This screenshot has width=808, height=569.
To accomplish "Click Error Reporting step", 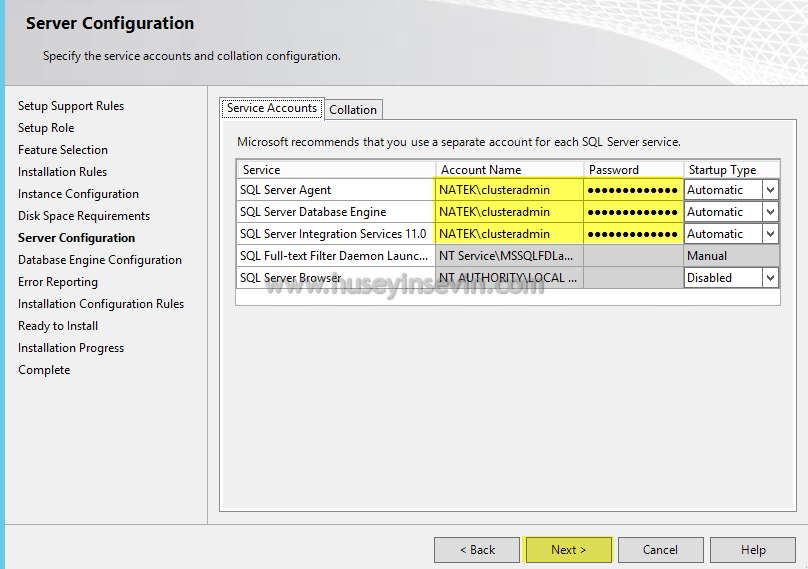I will pyautogui.click(x=58, y=282).
